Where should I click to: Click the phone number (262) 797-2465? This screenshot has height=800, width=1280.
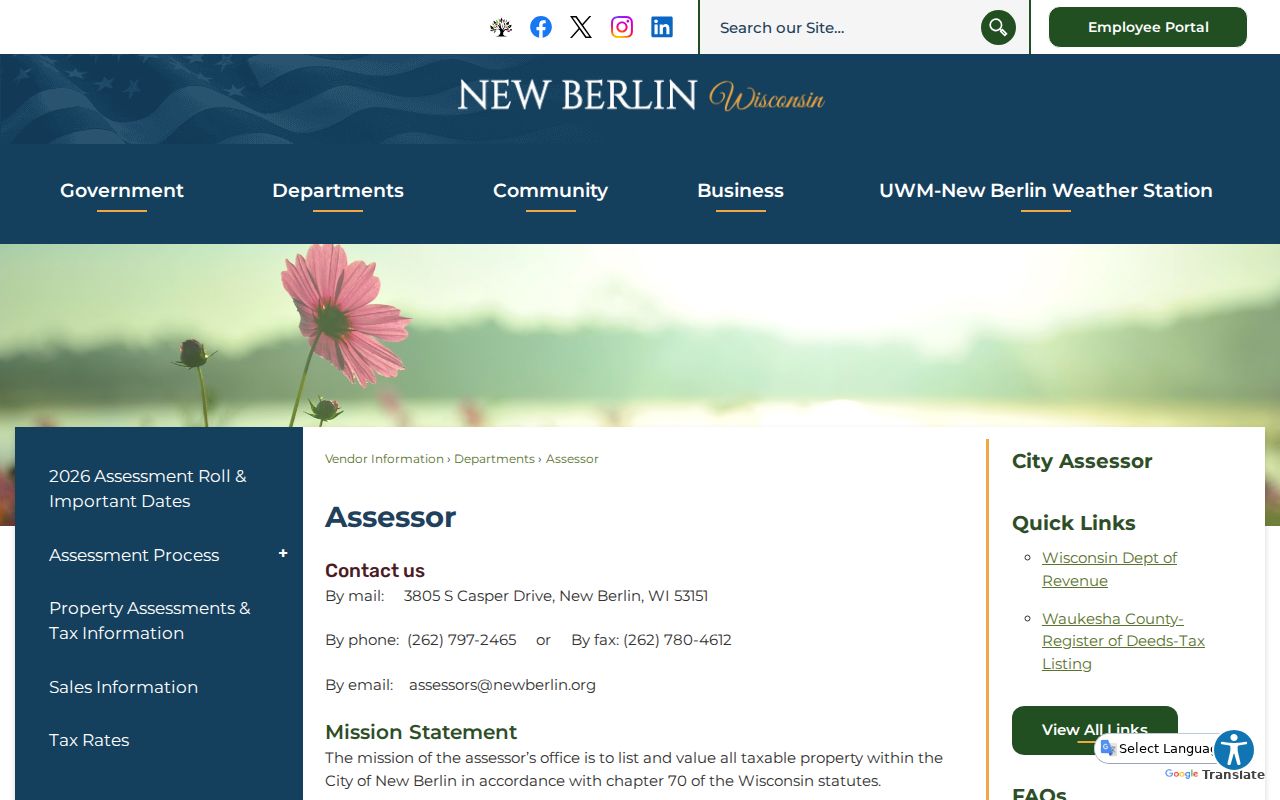[462, 640]
